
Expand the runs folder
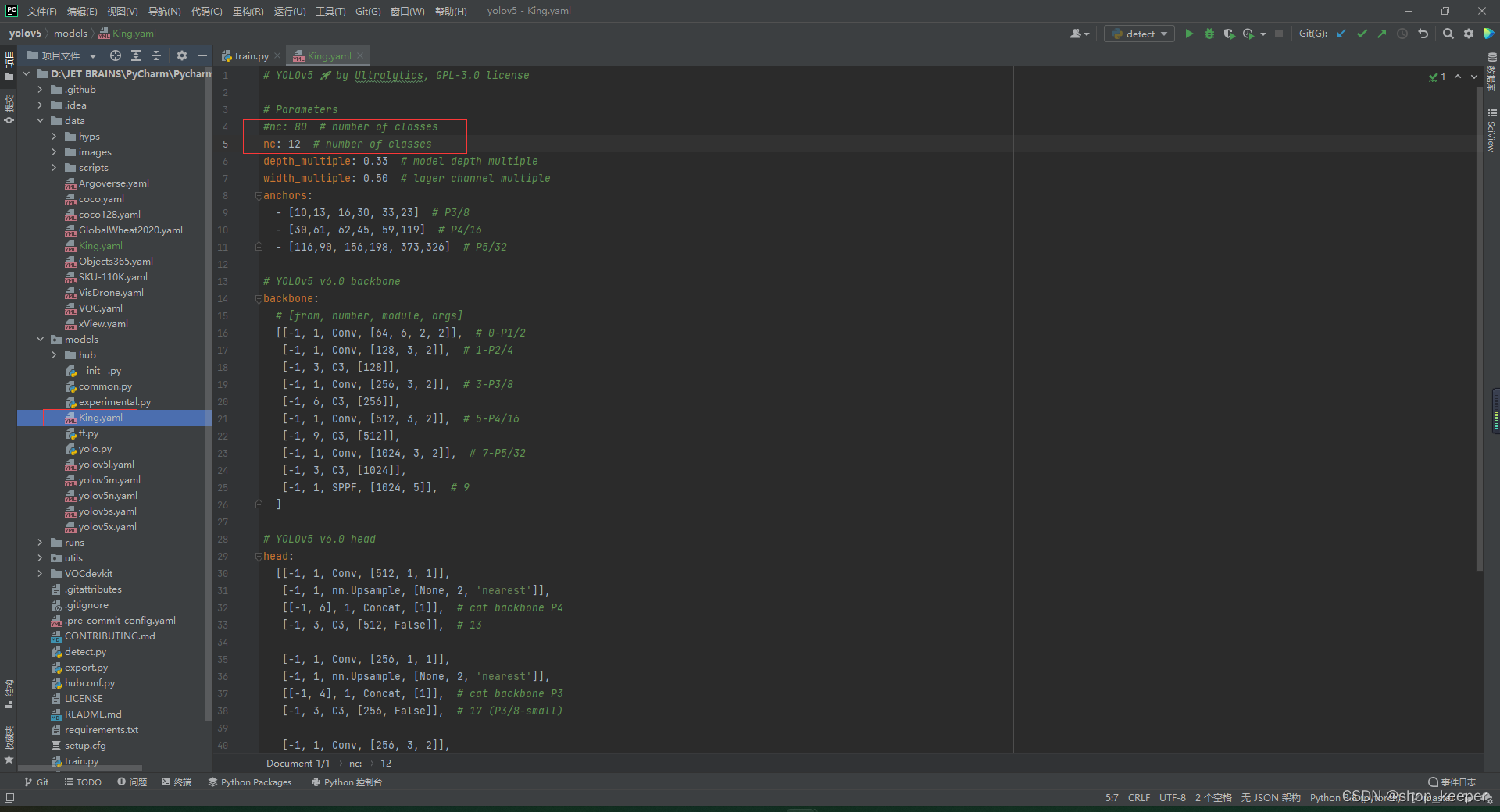point(40,543)
